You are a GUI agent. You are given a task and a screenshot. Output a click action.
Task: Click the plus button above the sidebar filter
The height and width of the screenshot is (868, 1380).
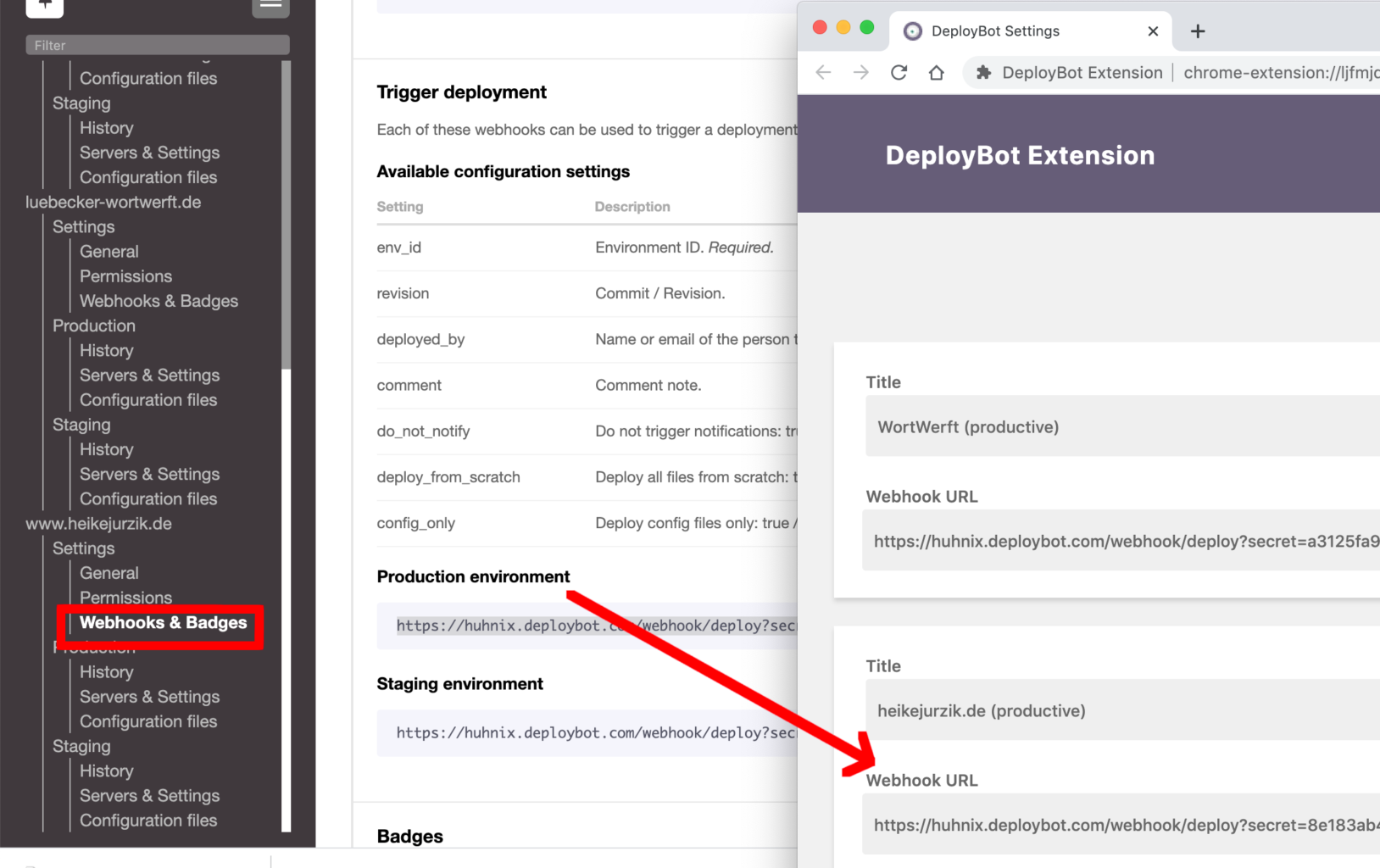click(45, 7)
